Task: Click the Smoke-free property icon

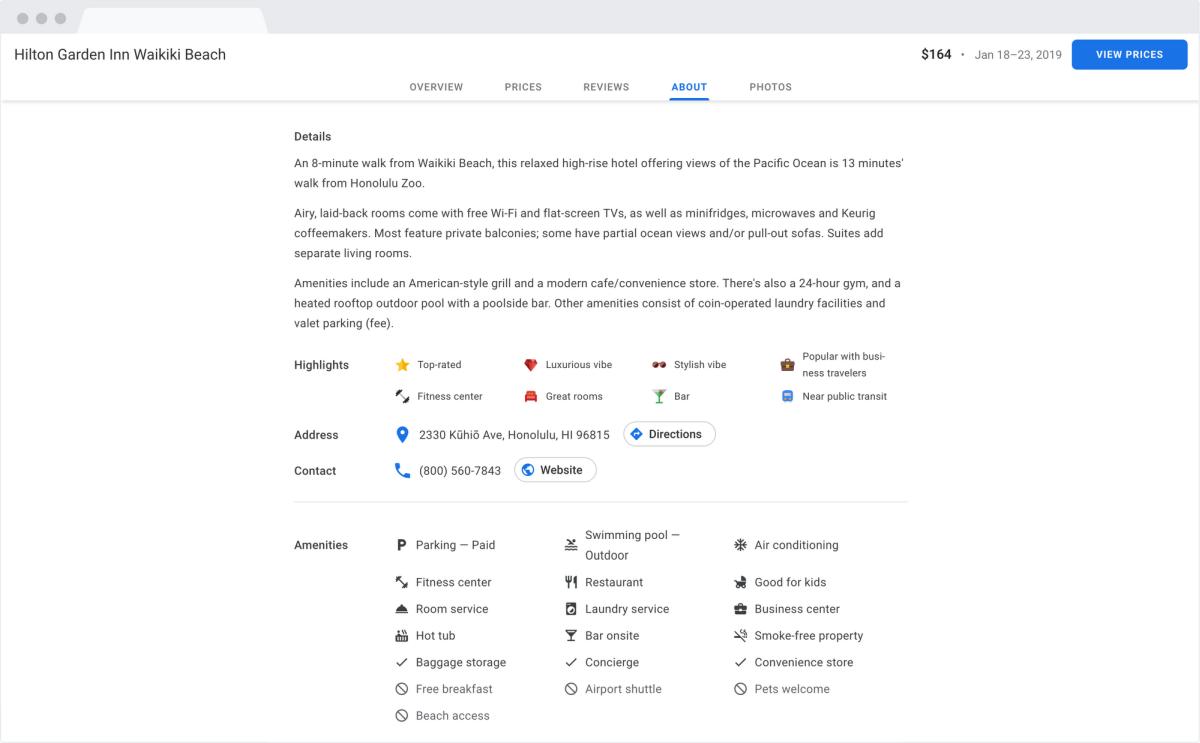Action: click(740, 636)
